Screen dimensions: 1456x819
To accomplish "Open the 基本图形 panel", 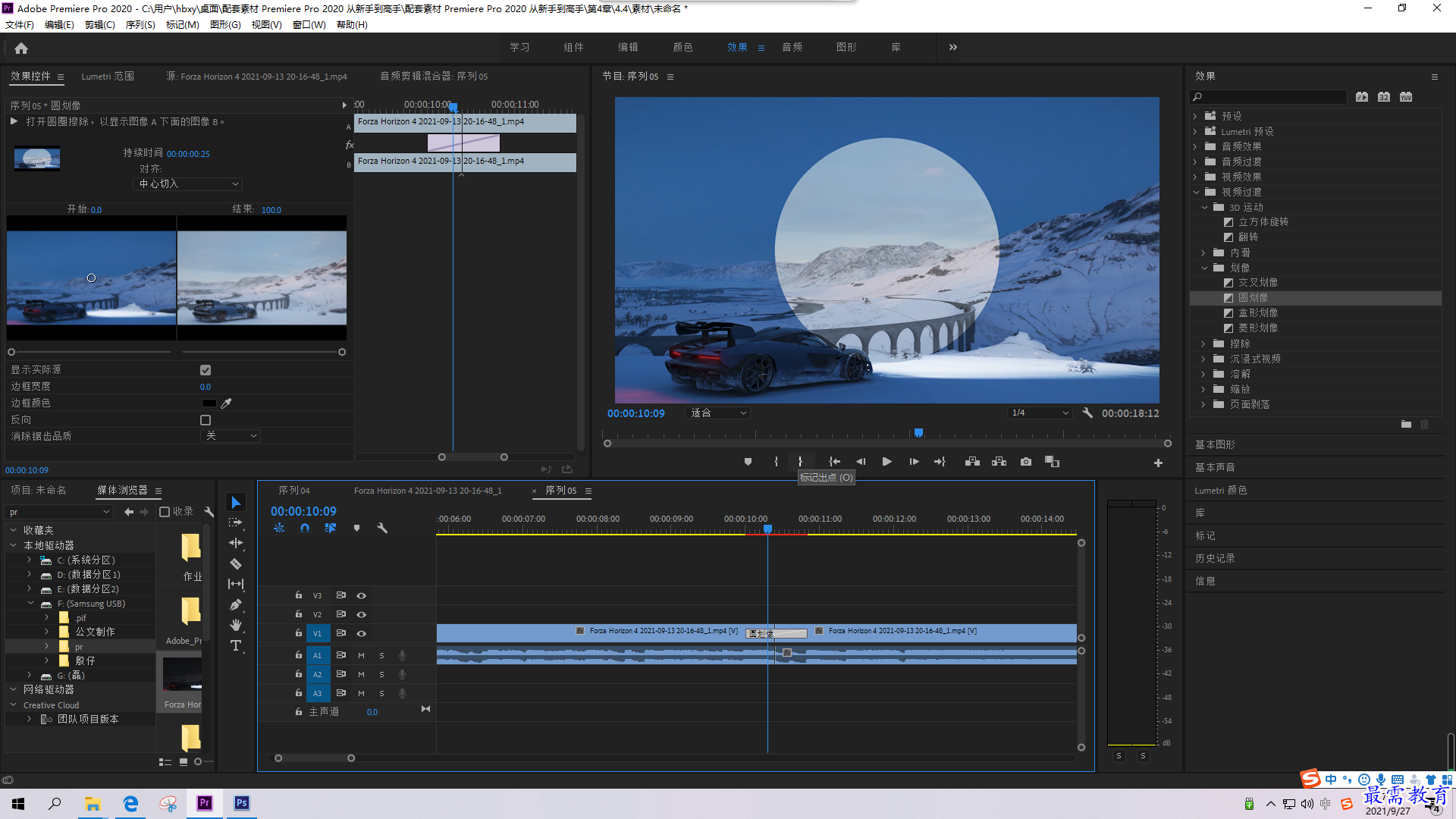I will pos(1215,444).
